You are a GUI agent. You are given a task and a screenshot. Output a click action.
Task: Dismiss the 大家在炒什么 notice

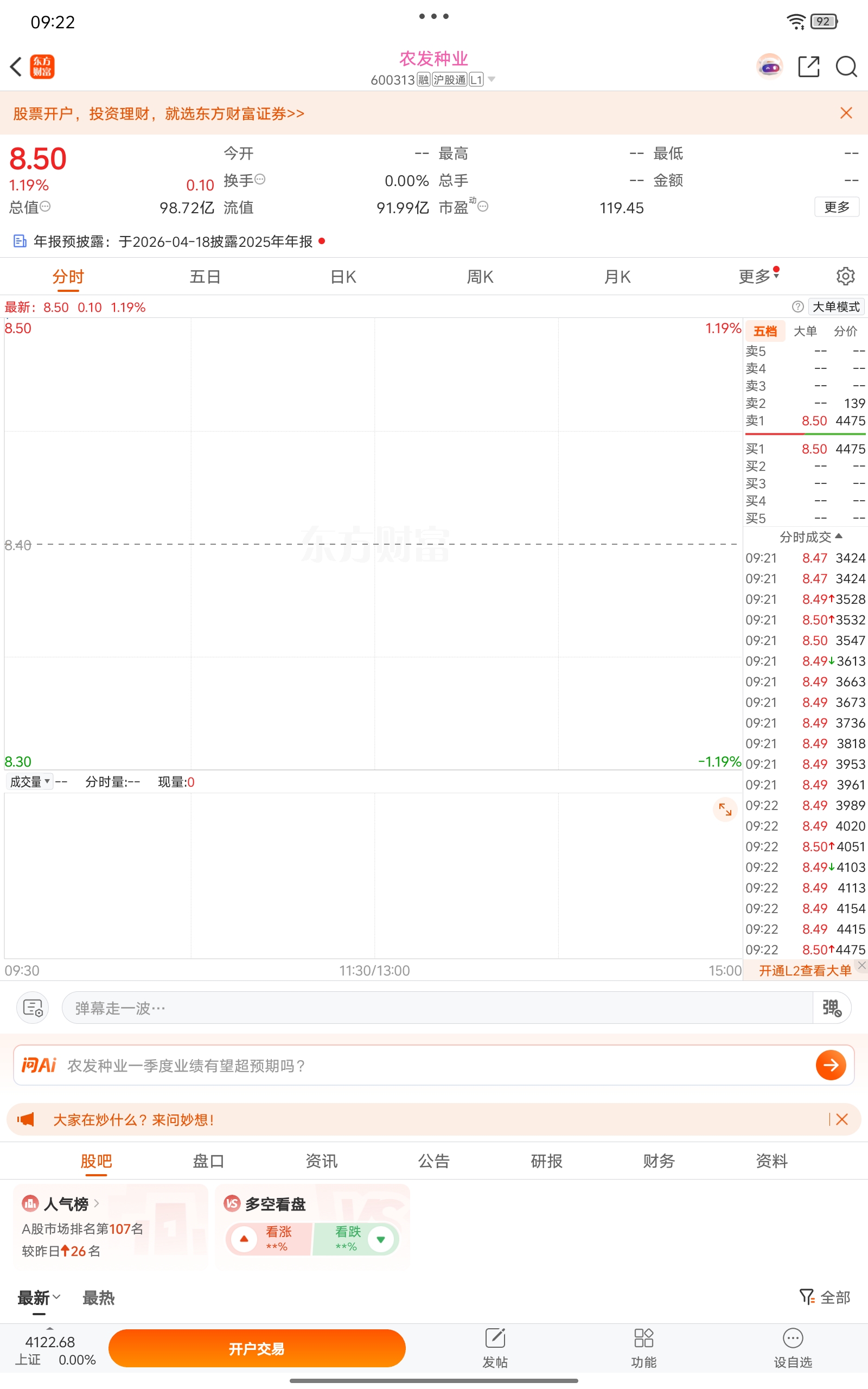coord(842,1119)
